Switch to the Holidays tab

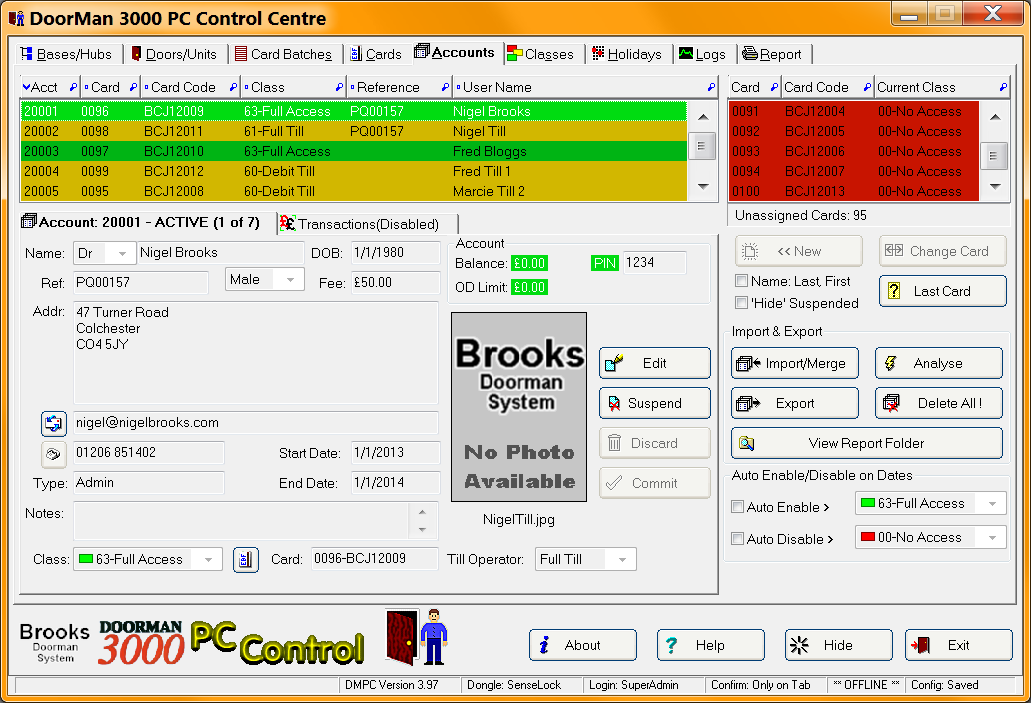point(627,54)
